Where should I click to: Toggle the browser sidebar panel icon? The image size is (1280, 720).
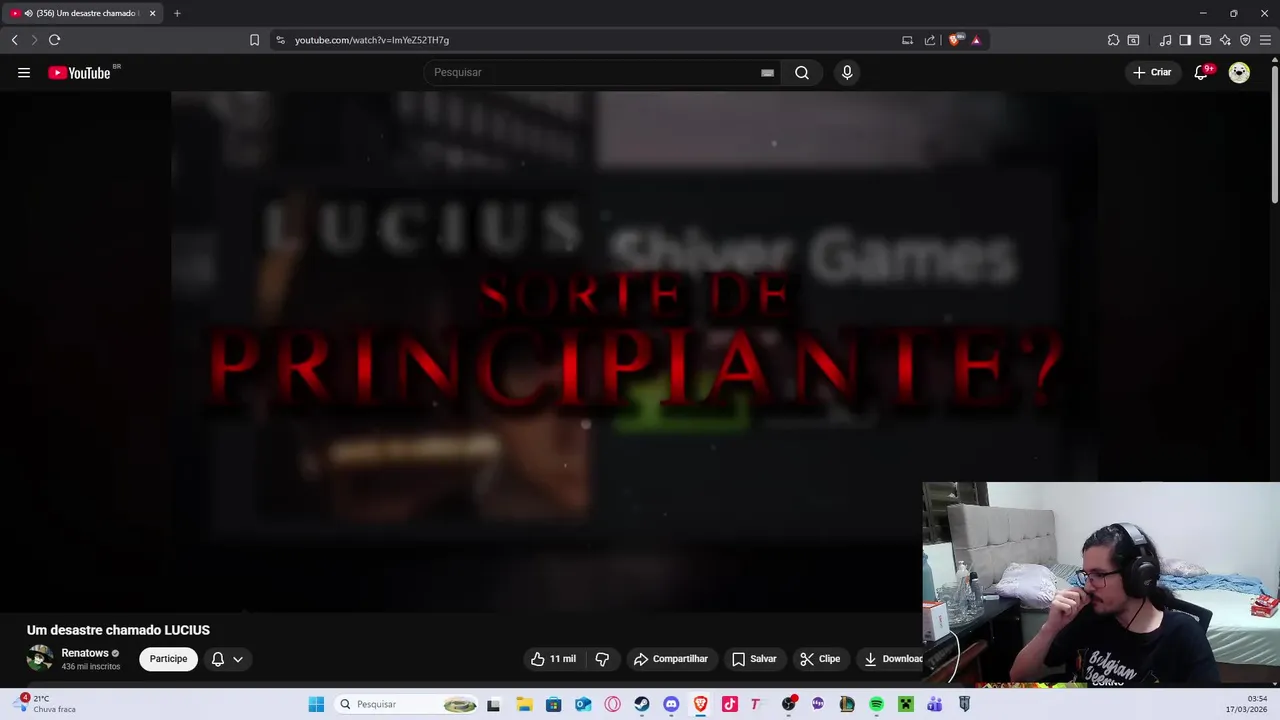[1185, 40]
